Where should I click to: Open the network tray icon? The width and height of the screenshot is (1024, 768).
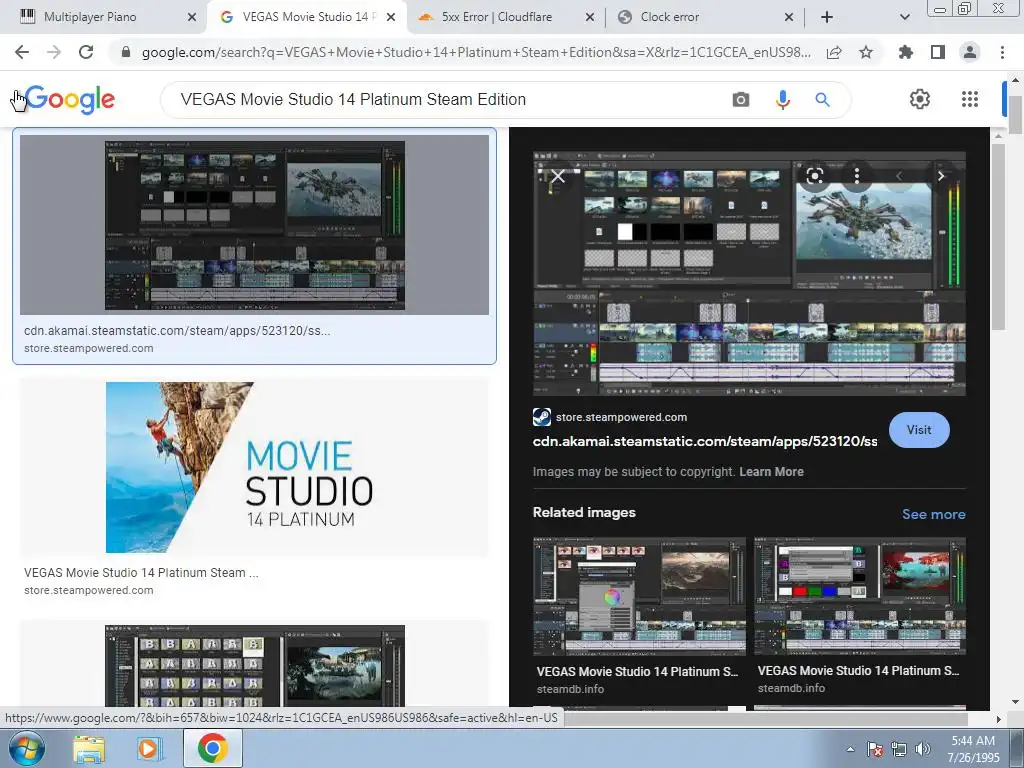(899, 748)
